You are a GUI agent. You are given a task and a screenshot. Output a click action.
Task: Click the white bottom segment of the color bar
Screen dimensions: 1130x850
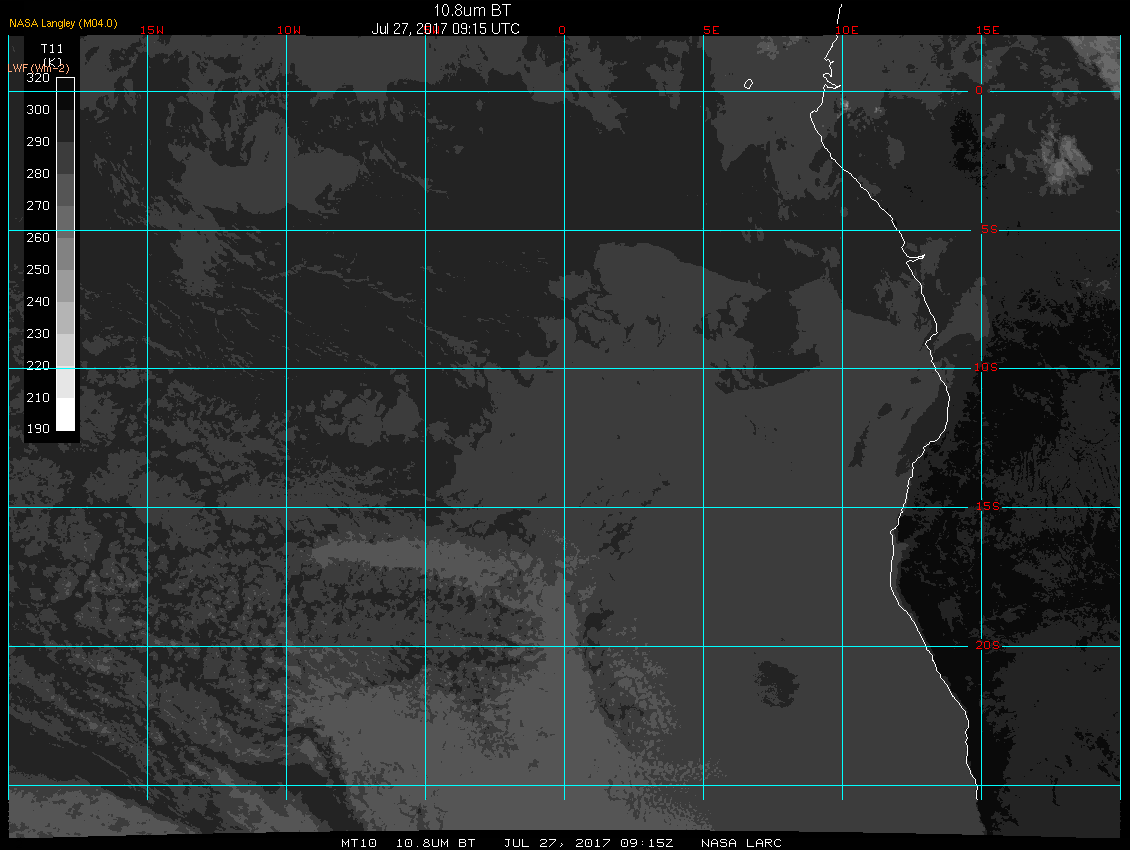pos(66,414)
